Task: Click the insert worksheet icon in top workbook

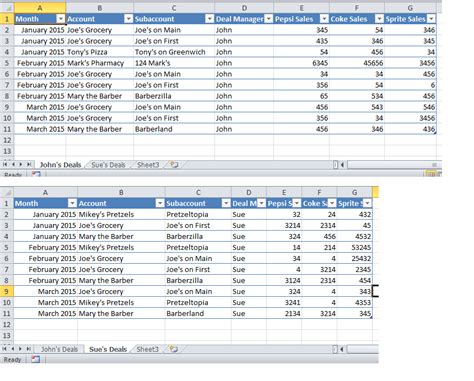Action: 174,164
